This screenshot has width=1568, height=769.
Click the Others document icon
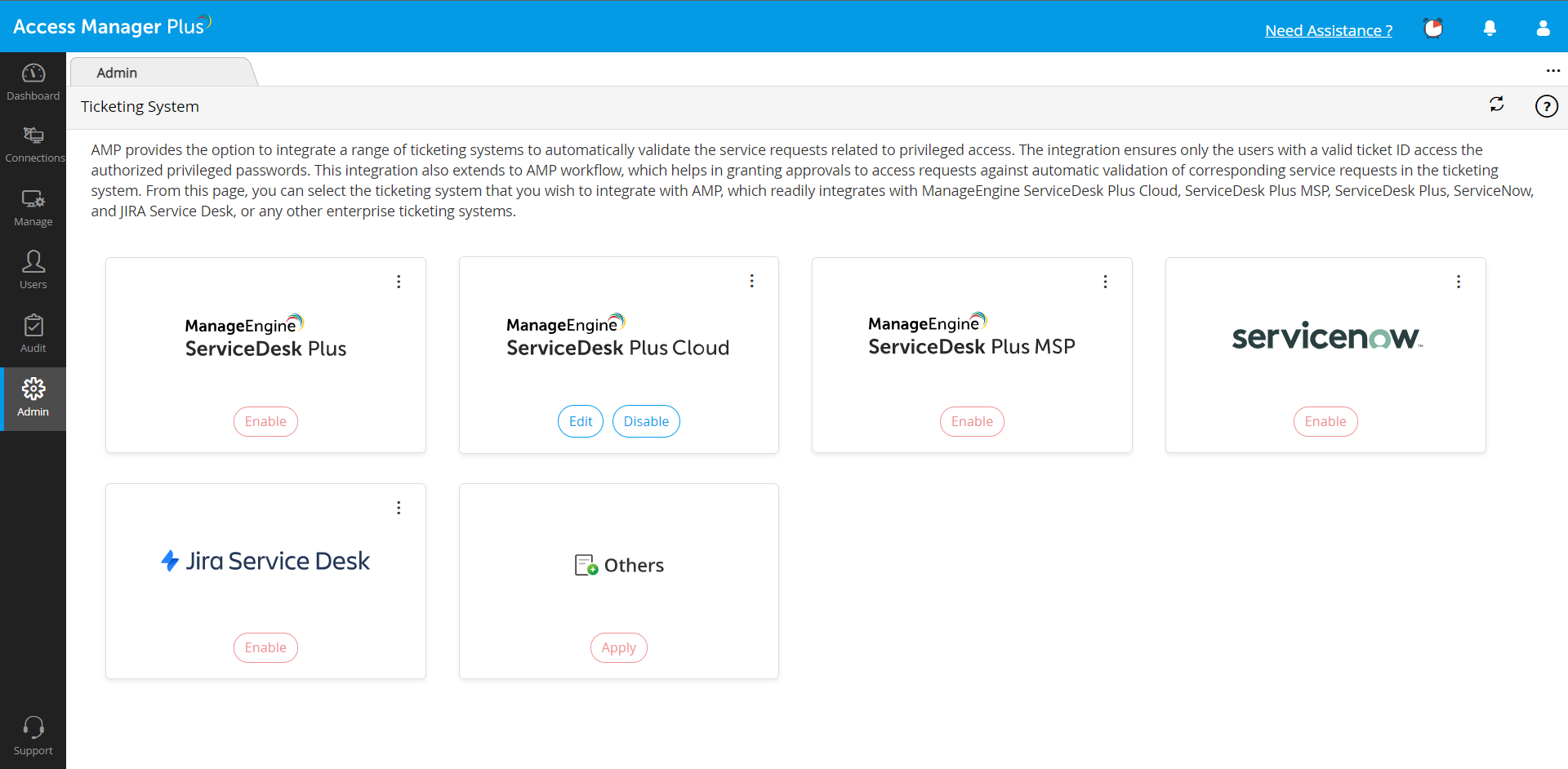coord(586,565)
